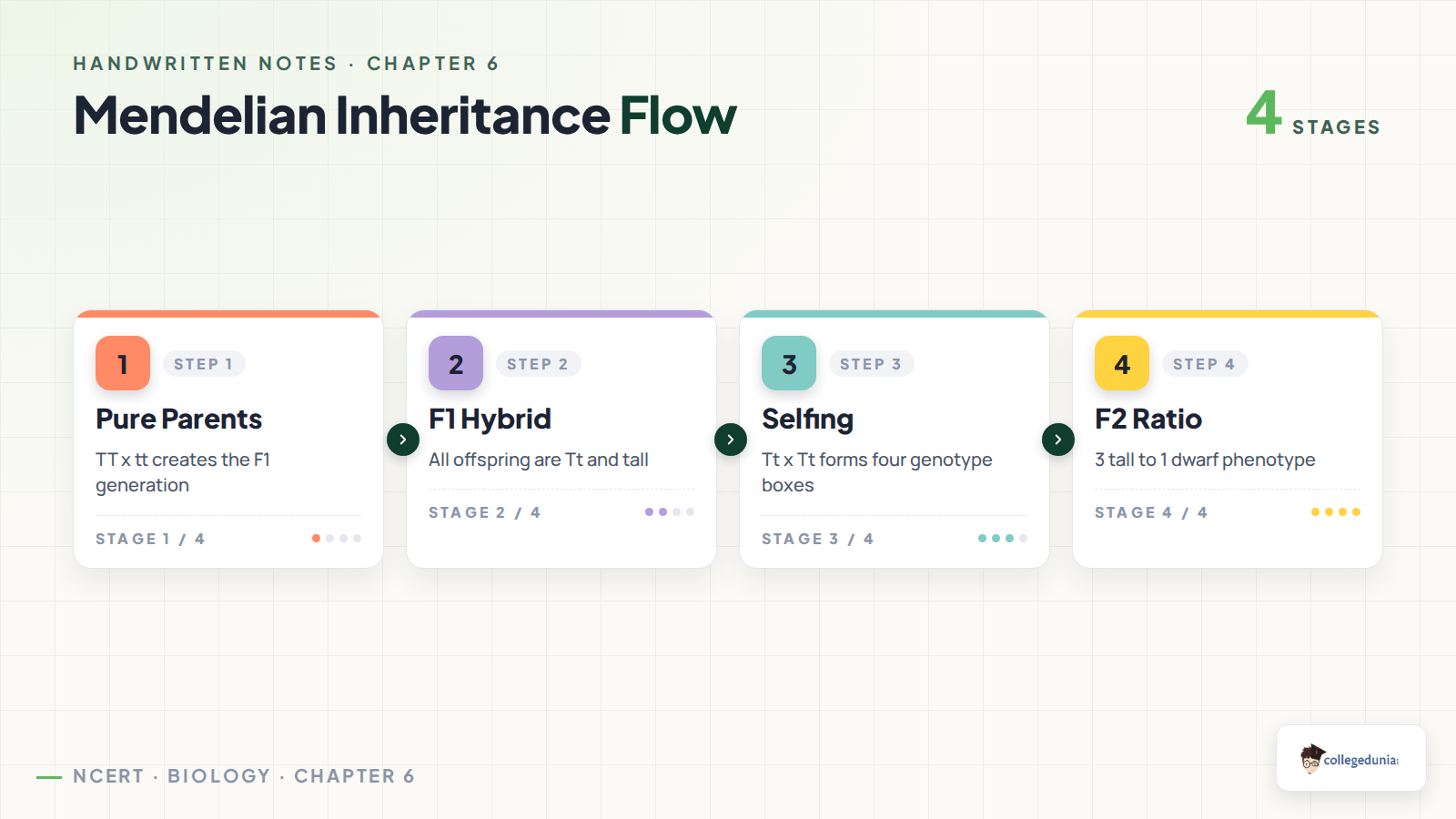Click the 'STAGE 1 / 4' label
Screen dimensions: 1456x819
tap(150, 539)
